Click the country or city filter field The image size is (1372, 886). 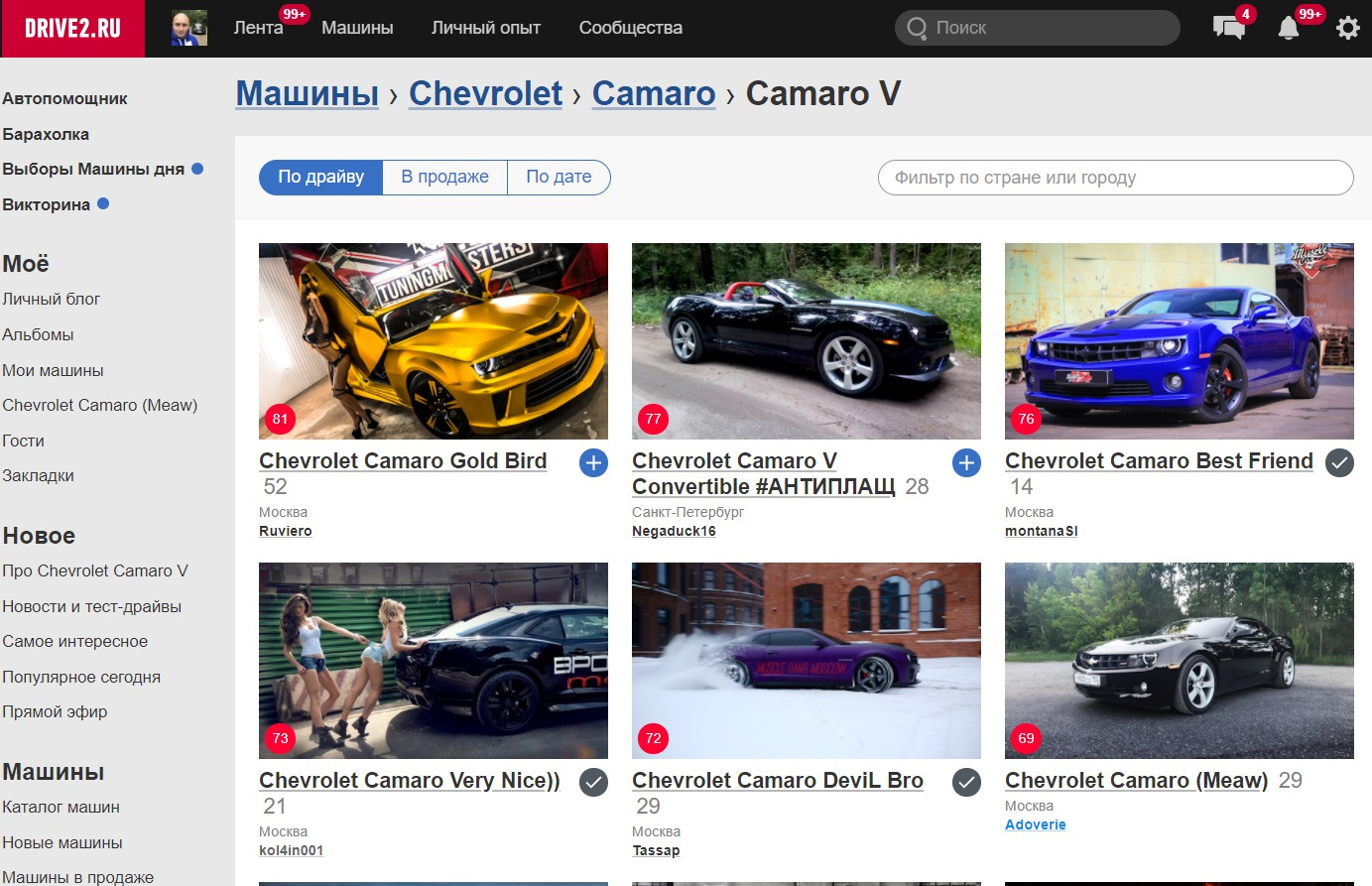click(x=1116, y=178)
